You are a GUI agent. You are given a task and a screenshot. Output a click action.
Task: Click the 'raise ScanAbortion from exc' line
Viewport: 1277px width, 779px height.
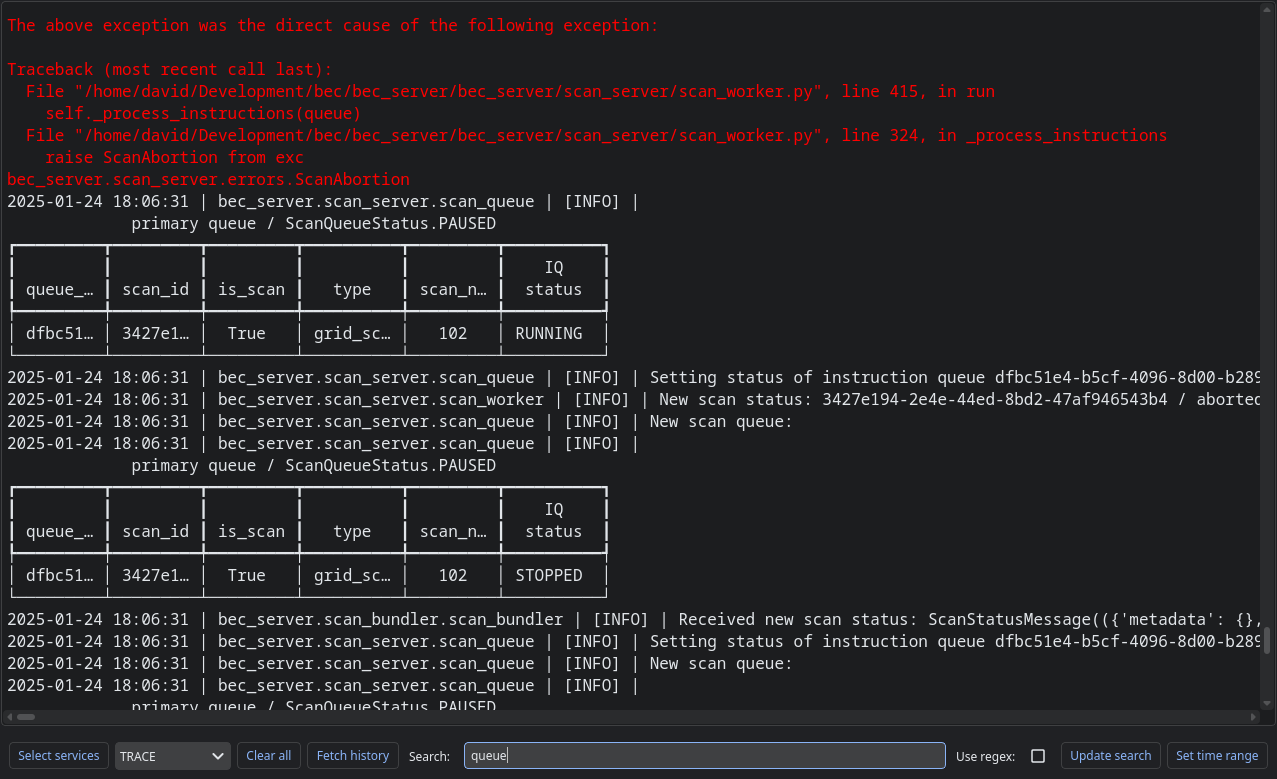click(174, 158)
